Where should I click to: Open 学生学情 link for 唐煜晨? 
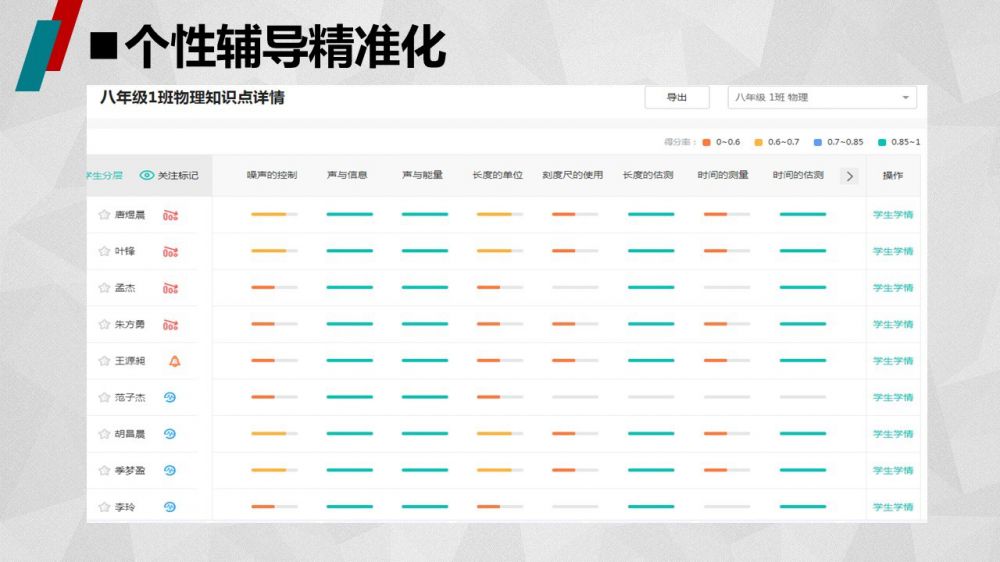pyautogui.click(x=893, y=215)
